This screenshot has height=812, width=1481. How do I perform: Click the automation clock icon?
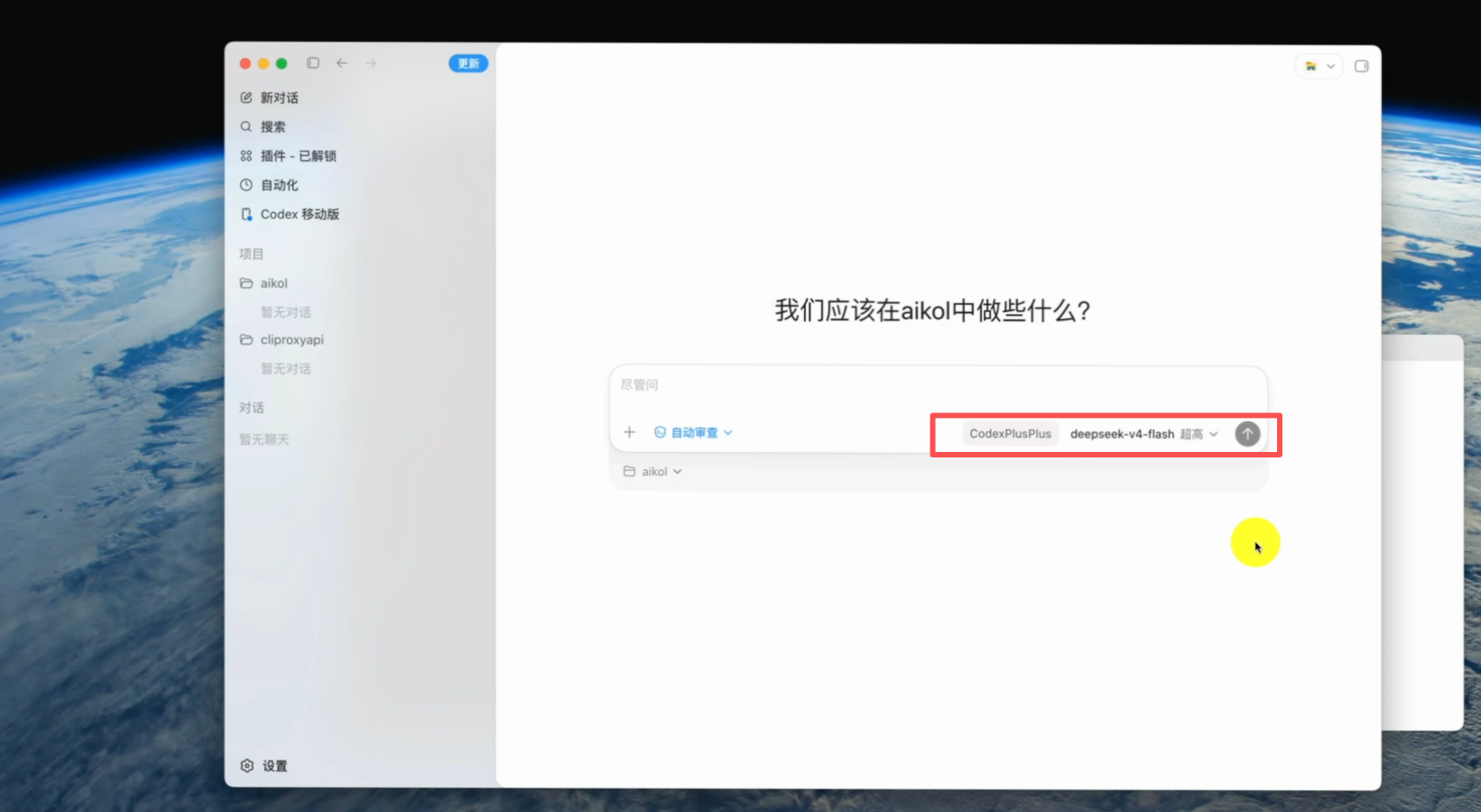pos(246,185)
